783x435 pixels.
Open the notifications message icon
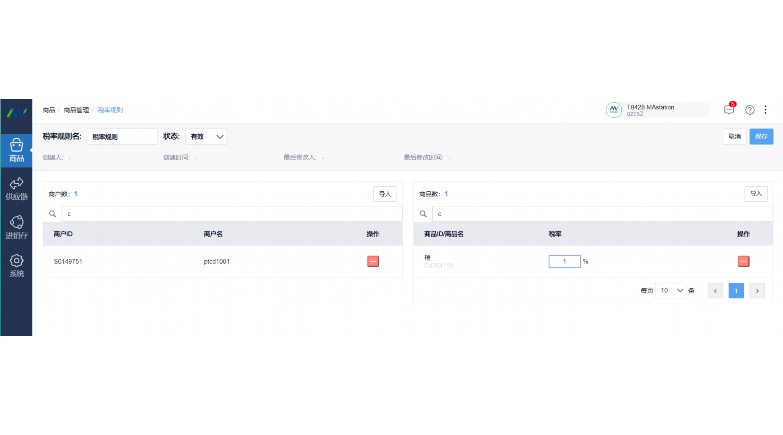[x=729, y=109]
